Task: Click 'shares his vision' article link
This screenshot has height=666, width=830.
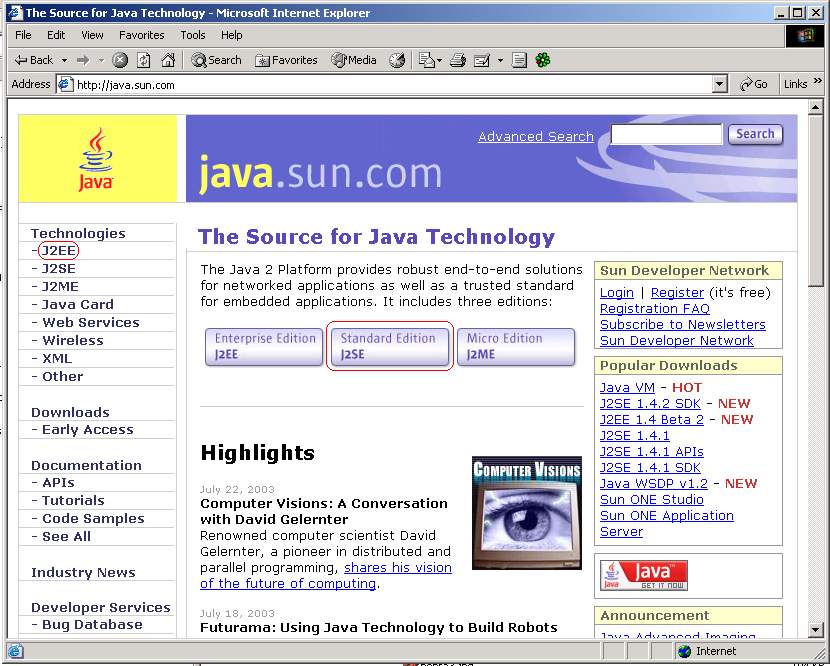Action: click(398, 568)
